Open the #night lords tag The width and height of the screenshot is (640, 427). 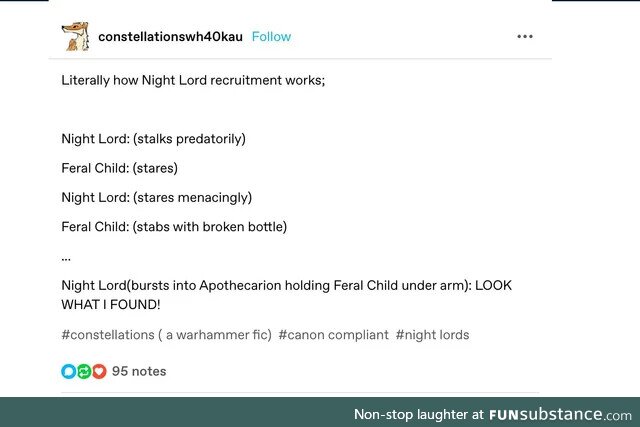point(433,335)
